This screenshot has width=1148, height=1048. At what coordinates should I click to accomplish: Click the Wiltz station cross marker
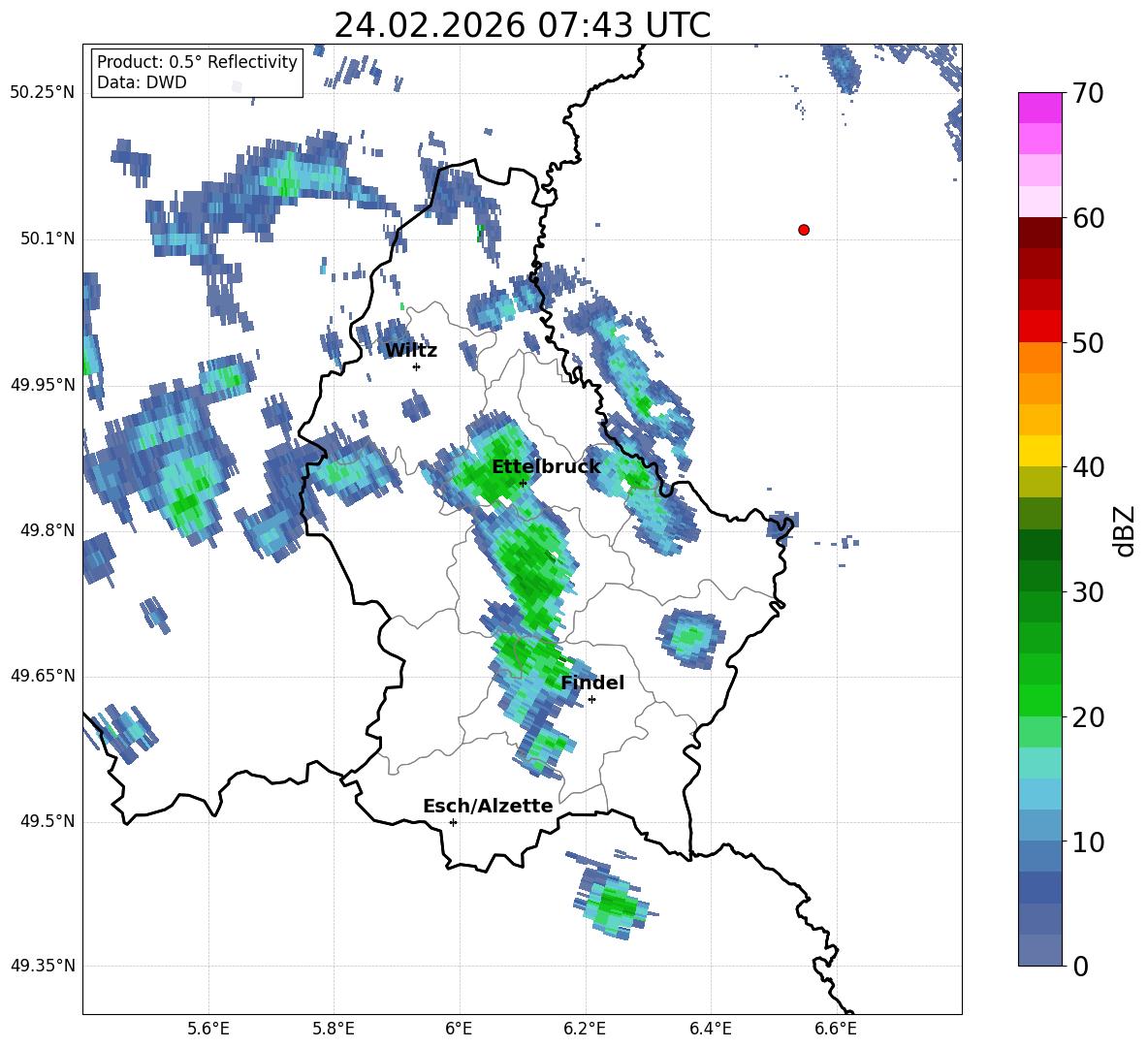pos(416,366)
